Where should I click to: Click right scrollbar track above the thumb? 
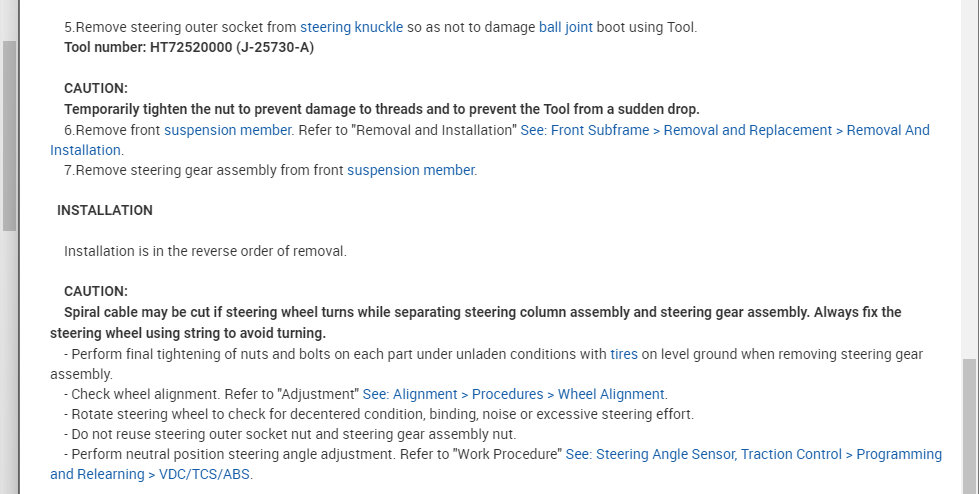click(x=969, y=180)
